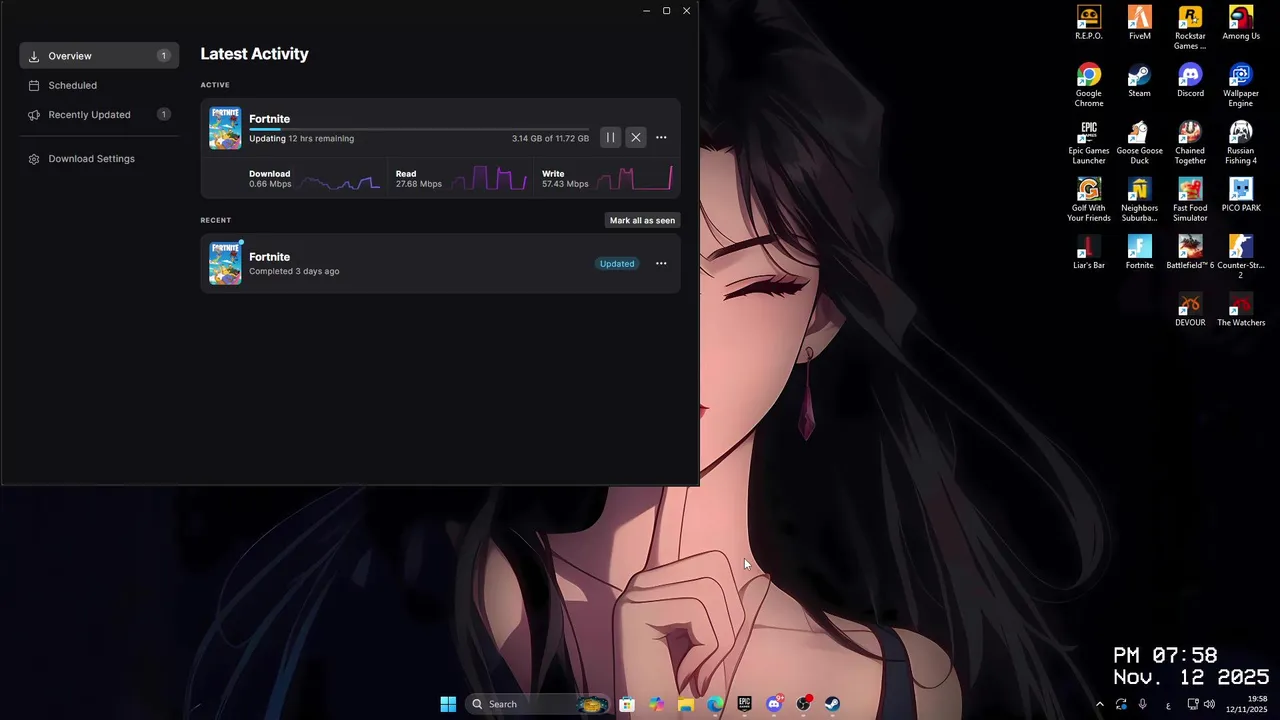Open PICO PARK desktop shortcut
Image resolution: width=1280 pixels, height=720 pixels.
[x=1241, y=195]
